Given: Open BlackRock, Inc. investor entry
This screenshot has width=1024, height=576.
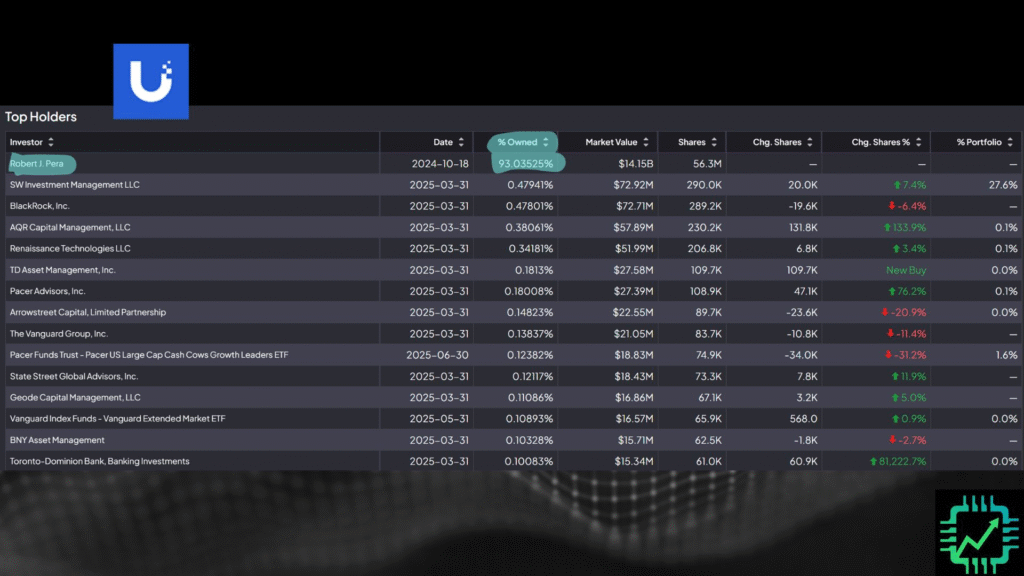Looking at the screenshot, I should (x=40, y=206).
